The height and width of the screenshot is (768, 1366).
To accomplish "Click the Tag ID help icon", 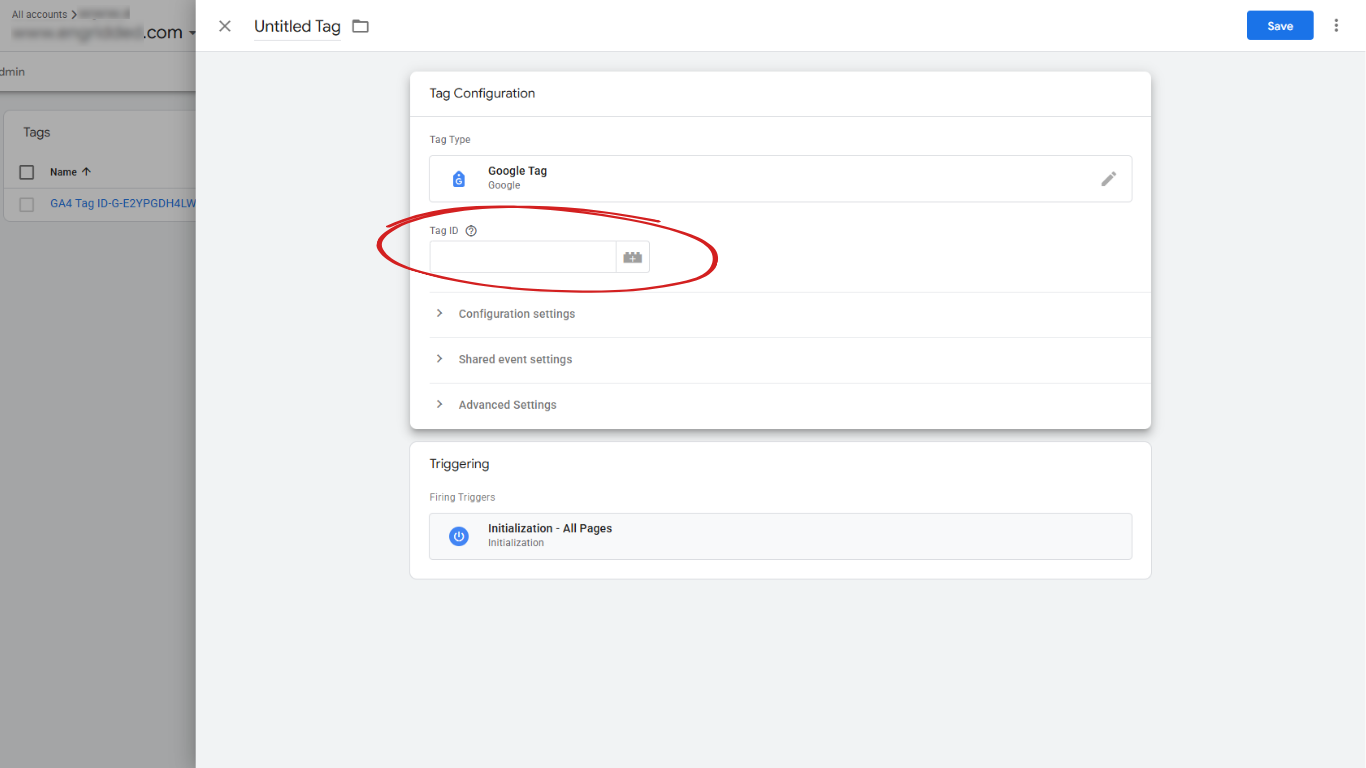I will click(470, 230).
